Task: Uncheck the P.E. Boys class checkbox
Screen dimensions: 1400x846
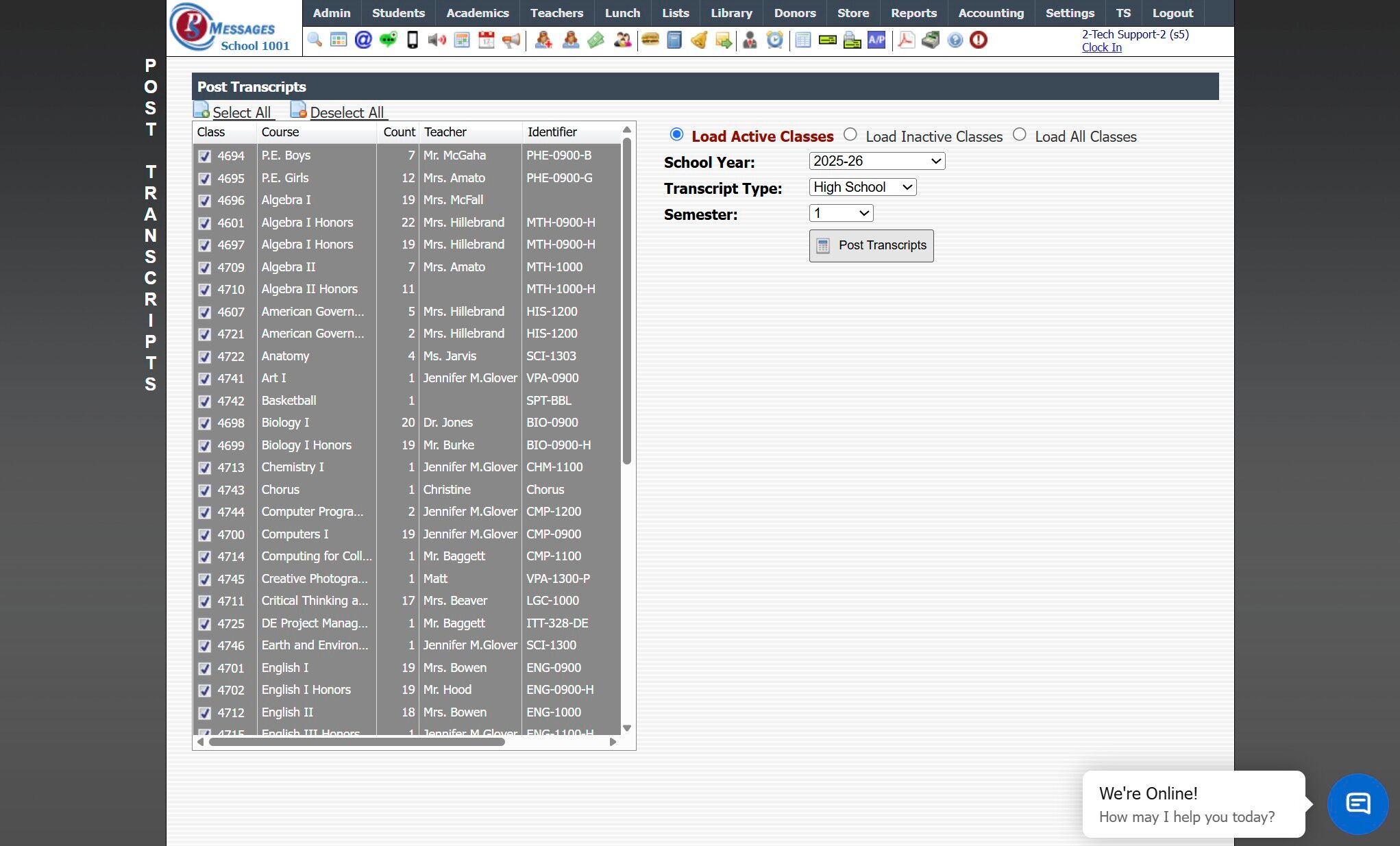Action: [204, 156]
